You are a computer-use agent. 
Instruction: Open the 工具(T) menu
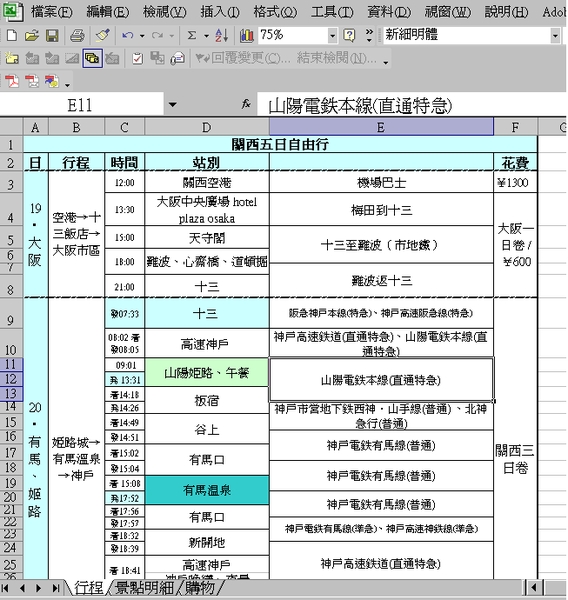(332, 12)
